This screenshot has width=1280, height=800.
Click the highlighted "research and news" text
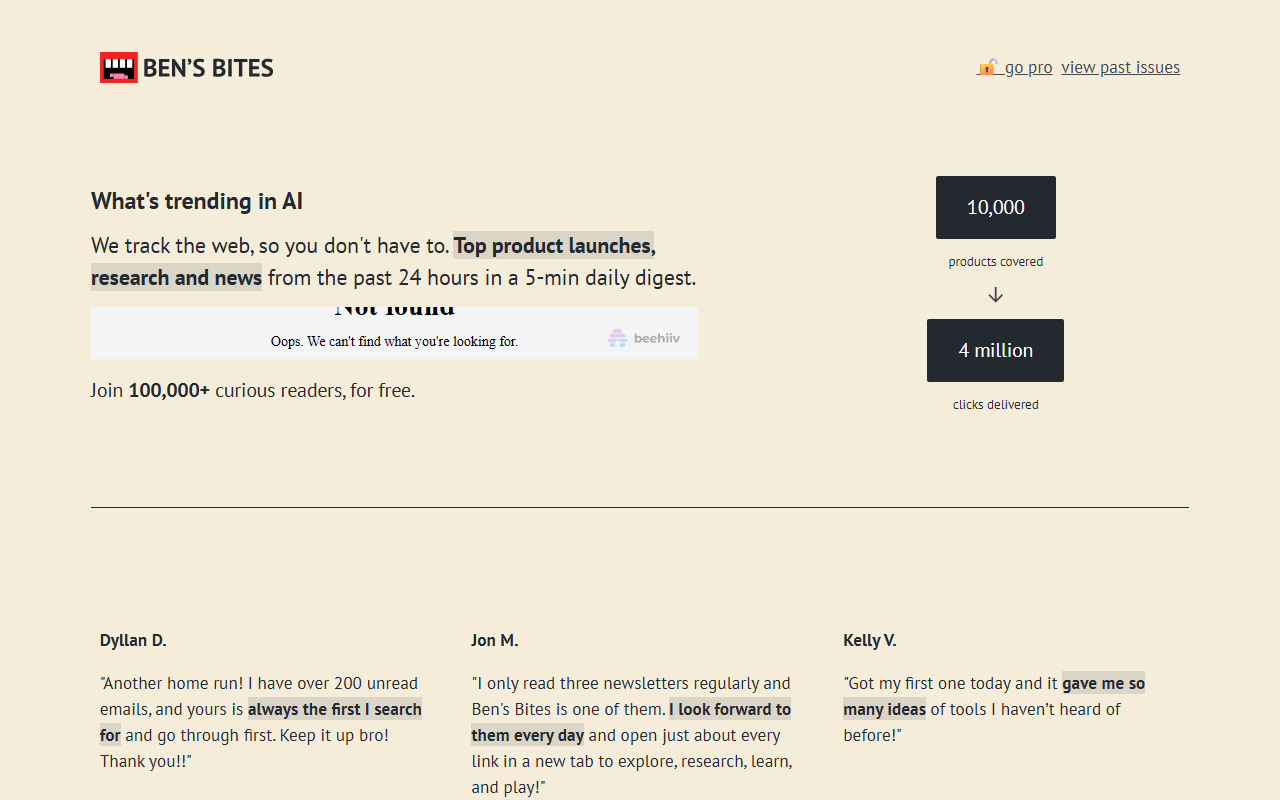coord(176,278)
